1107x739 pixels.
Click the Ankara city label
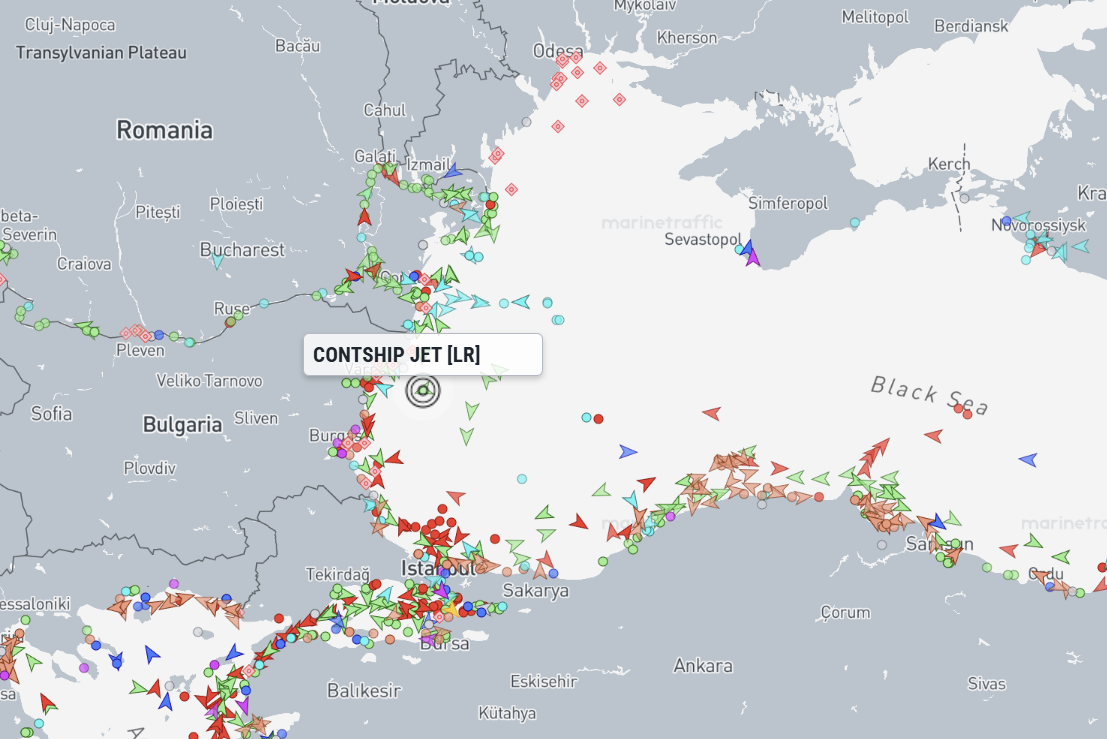pos(703,666)
